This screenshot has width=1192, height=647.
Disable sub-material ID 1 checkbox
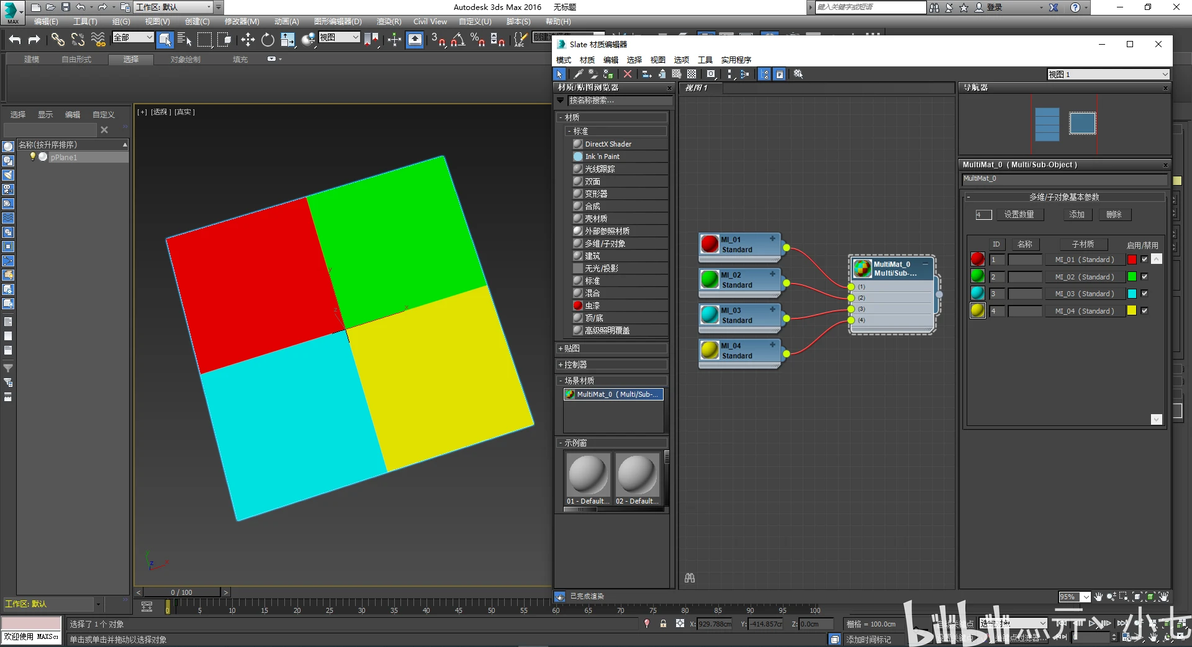coord(1145,259)
